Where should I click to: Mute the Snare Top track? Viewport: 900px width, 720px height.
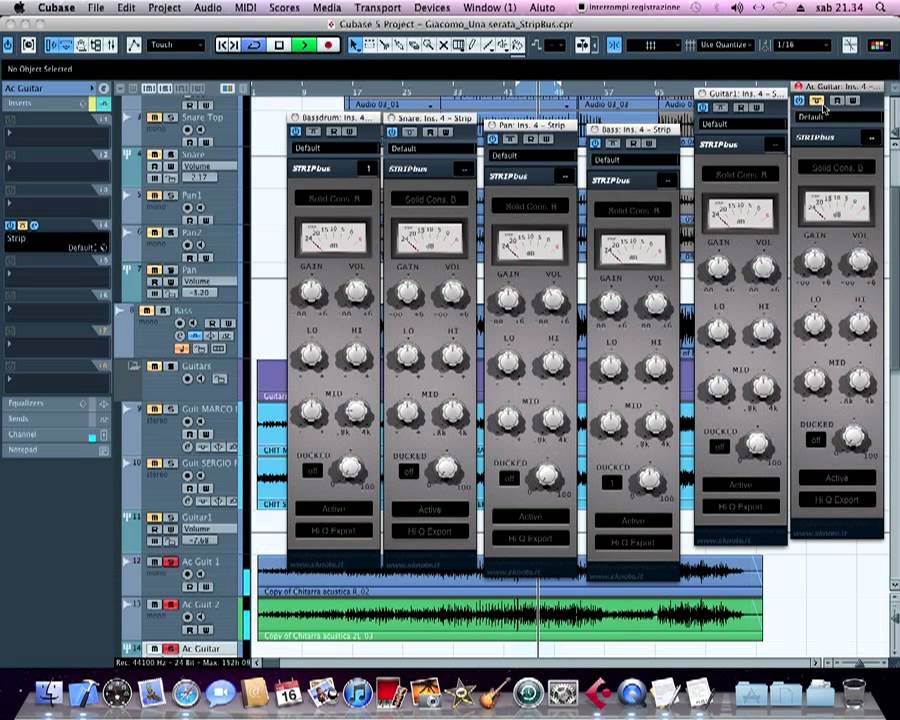(154, 117)
